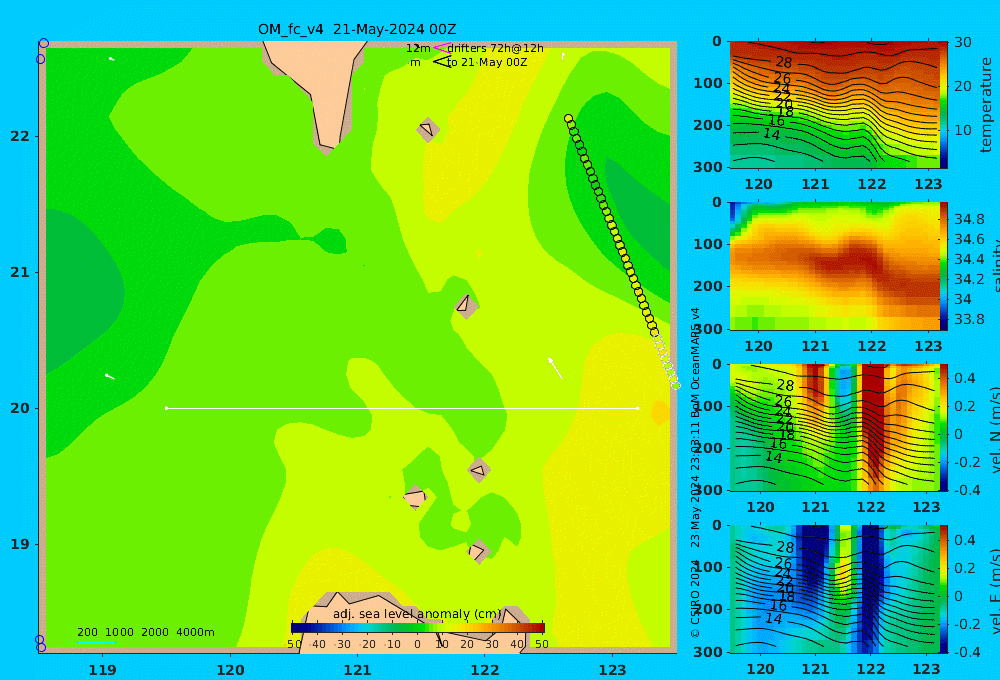Click the 'vel. N (m/s)' colorbar
The height and width of the screenshot is (680, 1000).
click(944, 427)
